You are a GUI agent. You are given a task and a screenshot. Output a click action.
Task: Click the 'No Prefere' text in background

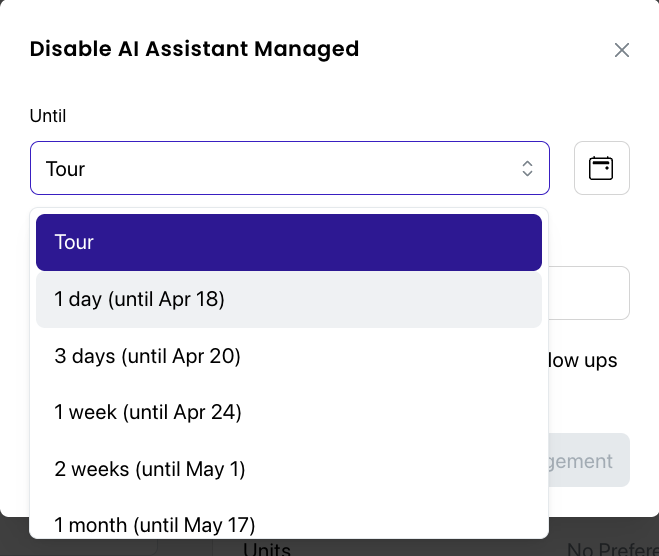pyautogui.click(x=613, y=549)
